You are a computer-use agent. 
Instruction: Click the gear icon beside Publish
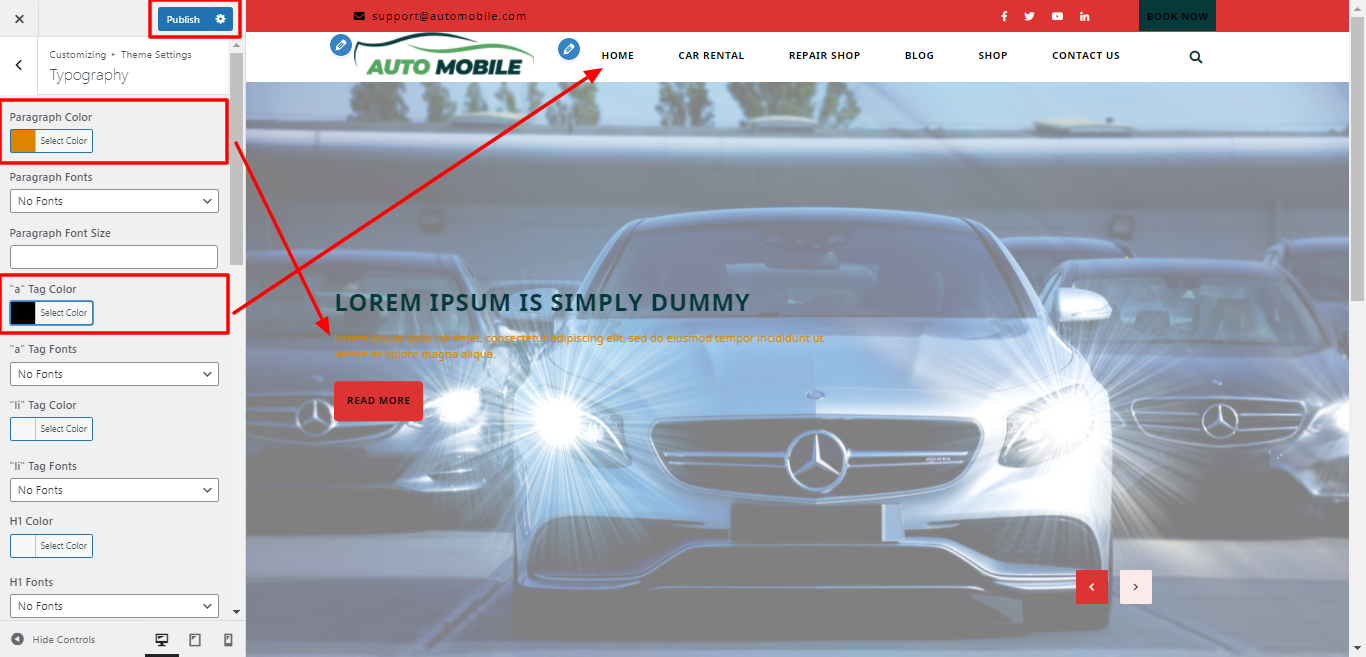pos(221,19)
